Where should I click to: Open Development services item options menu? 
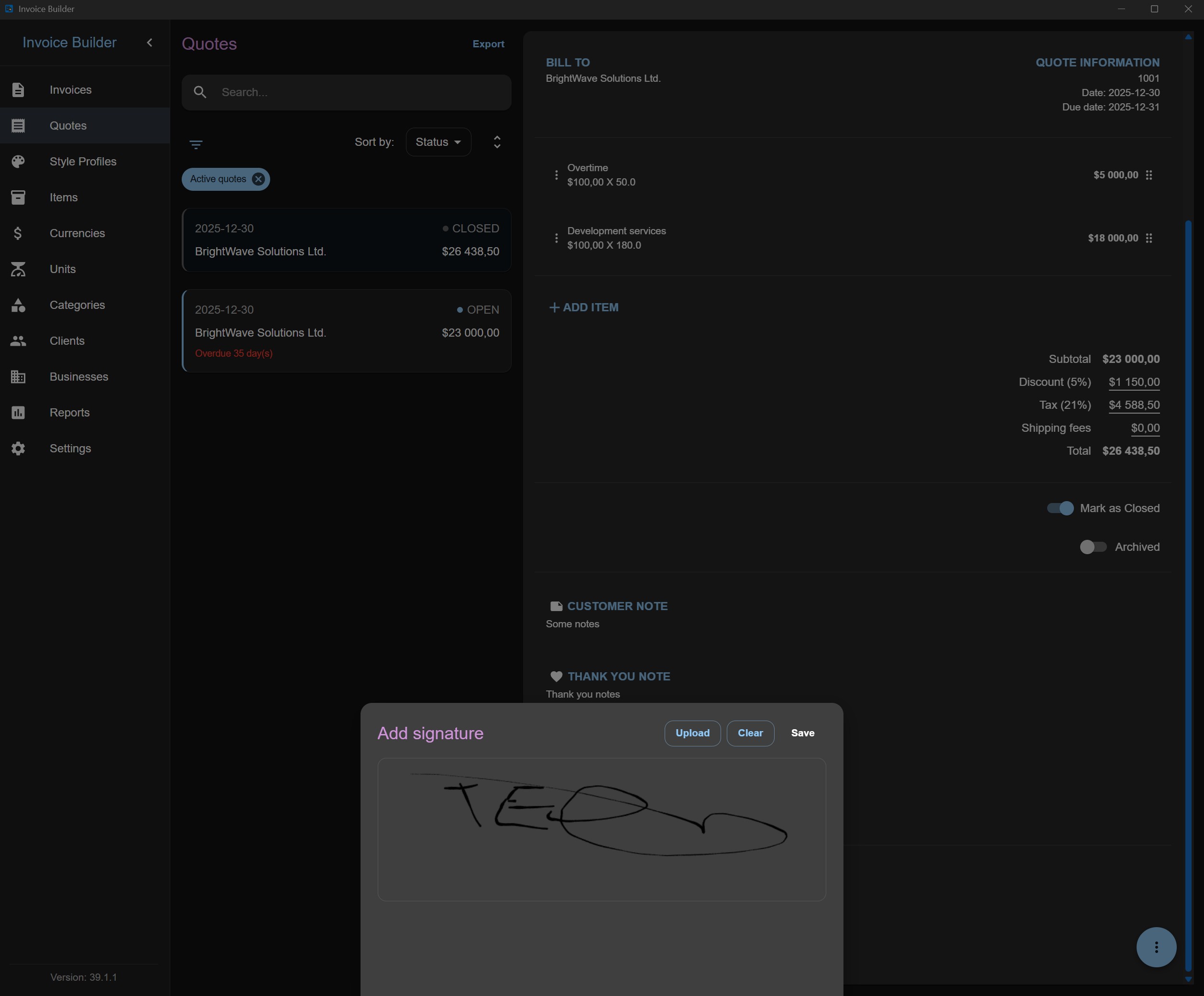[x=556, y=238]
